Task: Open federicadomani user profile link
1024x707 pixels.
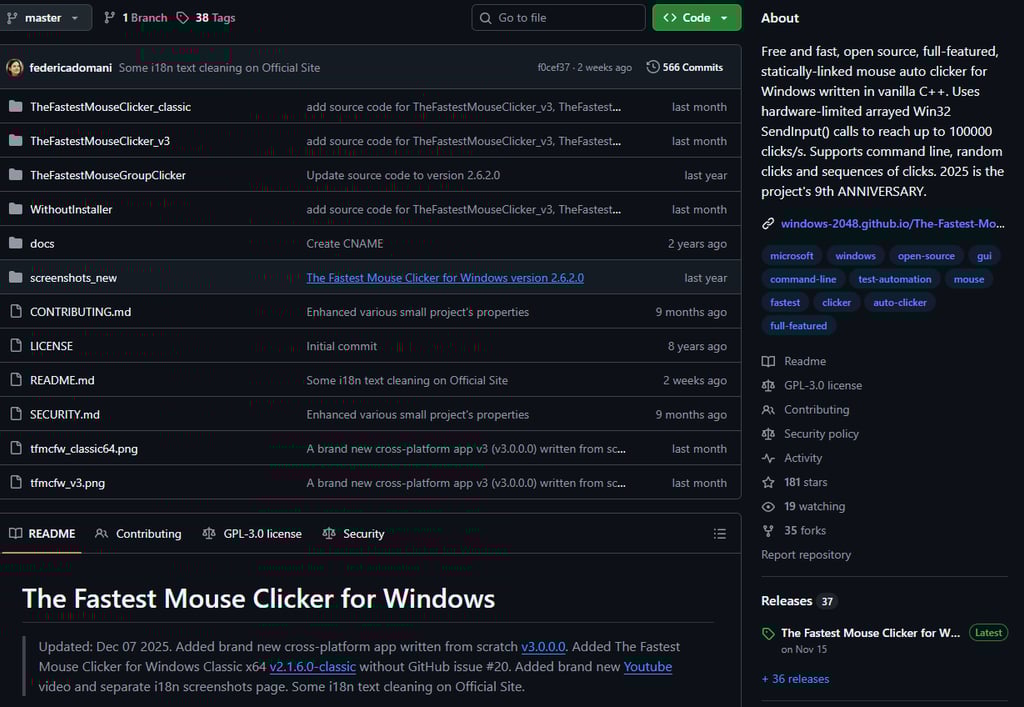Action: click(71, 67)
